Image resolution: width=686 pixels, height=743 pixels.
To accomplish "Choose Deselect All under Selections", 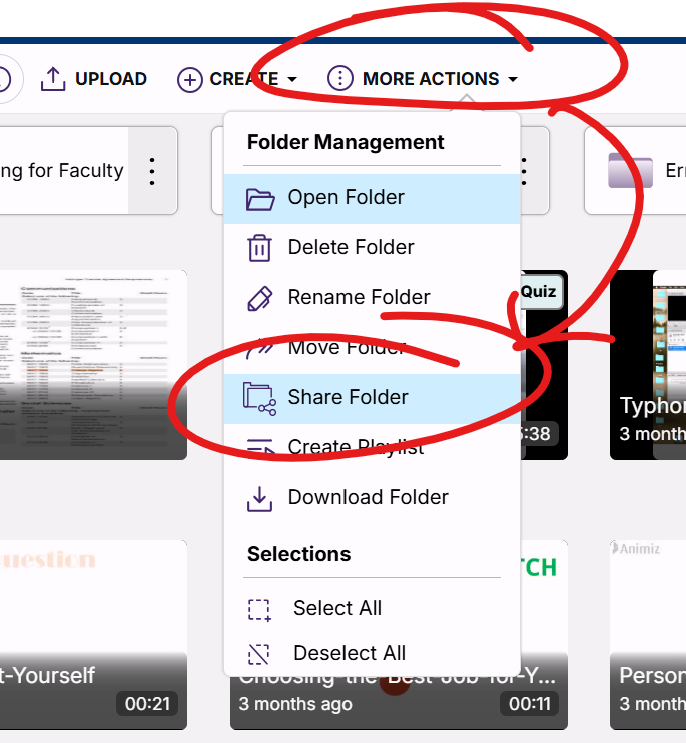I will pos(372,653).
